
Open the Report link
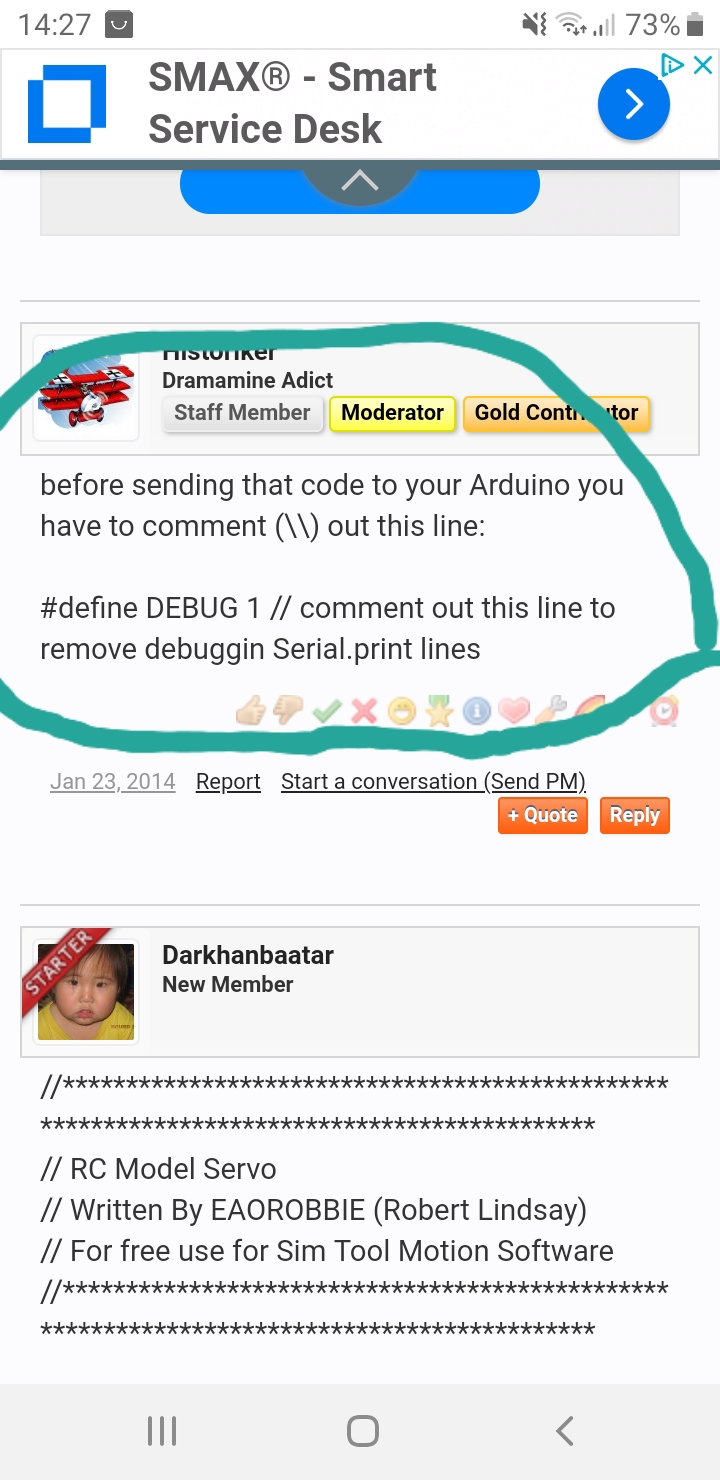point(228,782)
